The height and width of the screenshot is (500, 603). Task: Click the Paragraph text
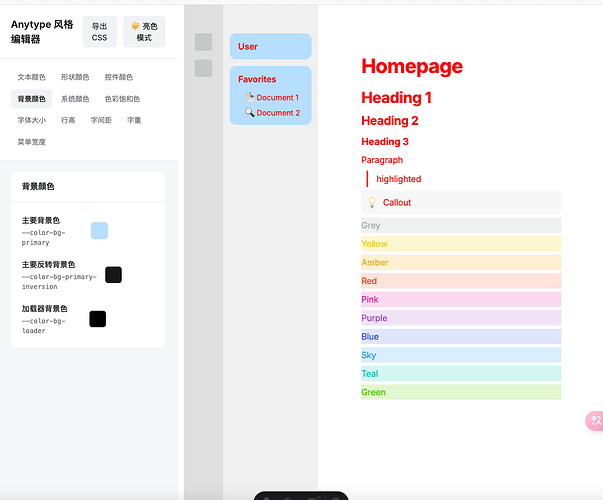coord(382,160)
